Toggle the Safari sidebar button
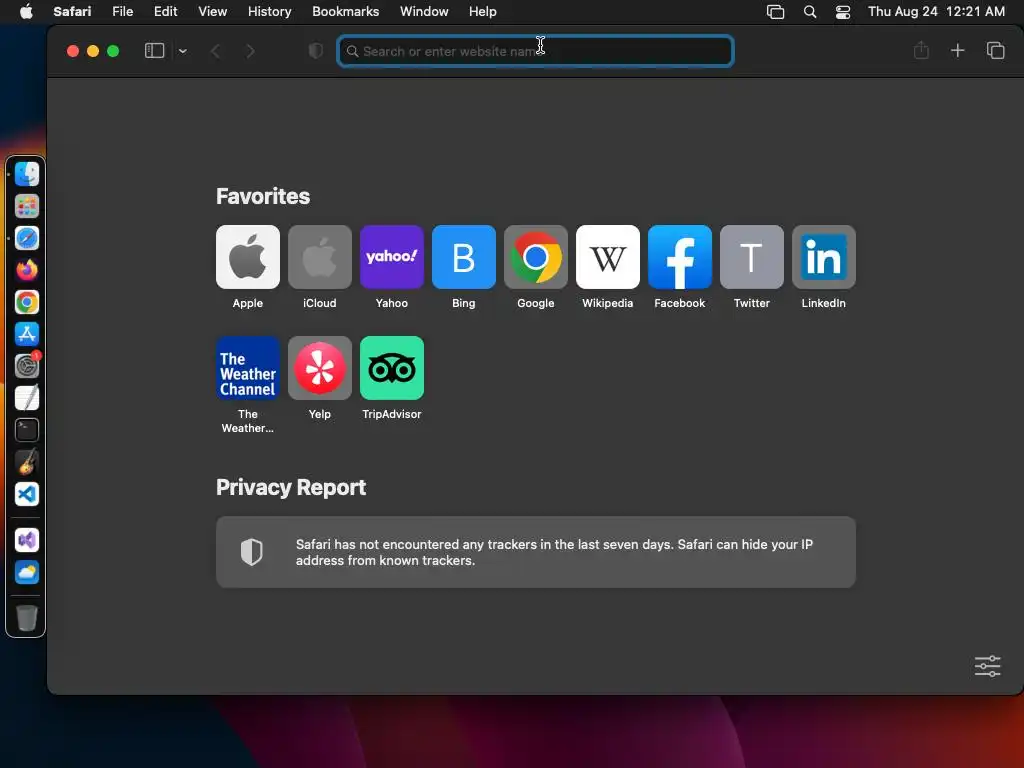The width and height of the screenshot is (1024, 768). pos(154,51)
